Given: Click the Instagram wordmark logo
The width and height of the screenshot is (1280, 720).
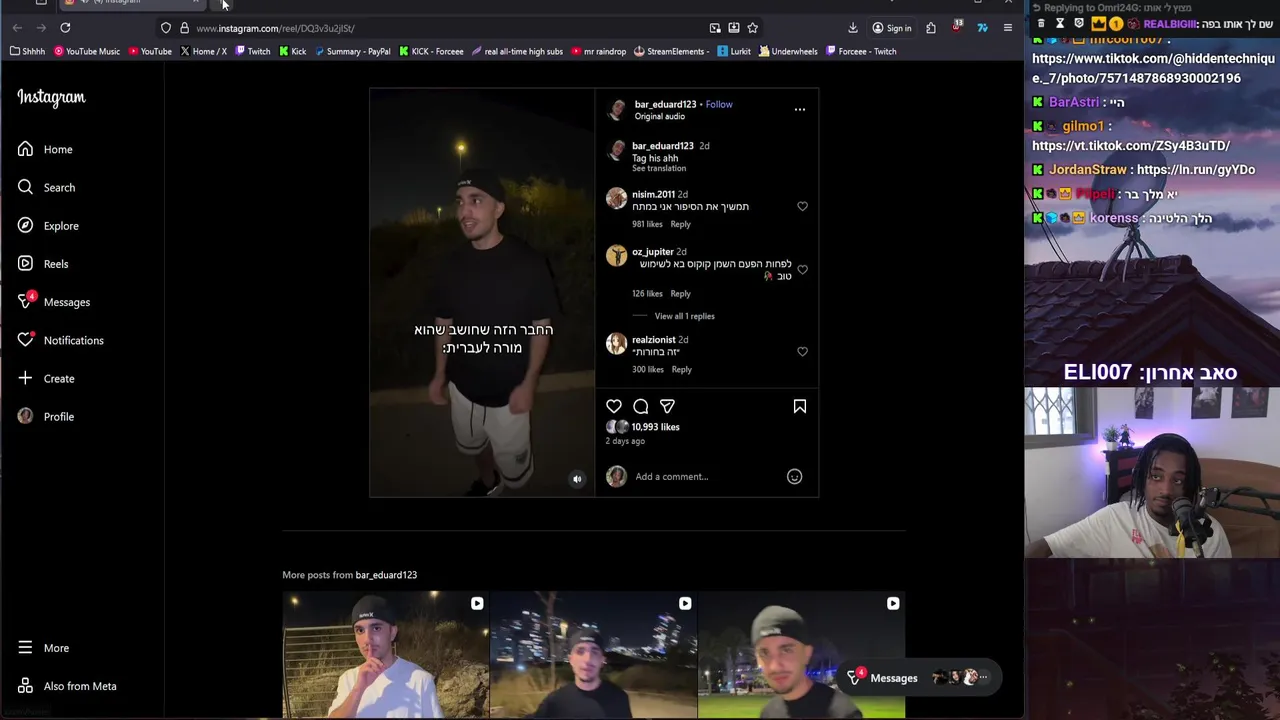Looking at the screenshot, I should coord(51,97).
